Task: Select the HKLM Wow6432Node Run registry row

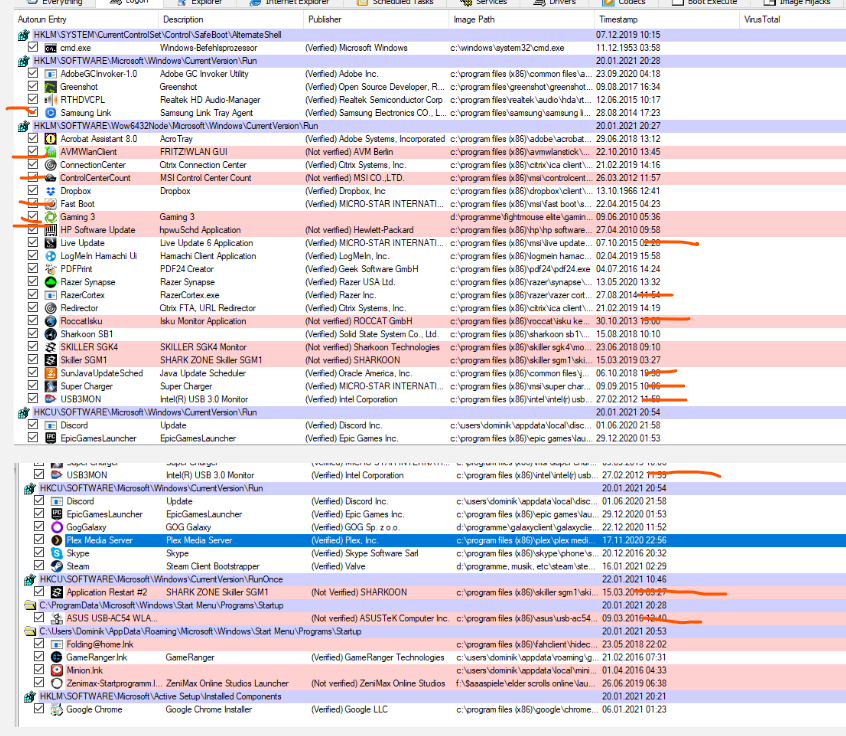Action: pos(430,126)
